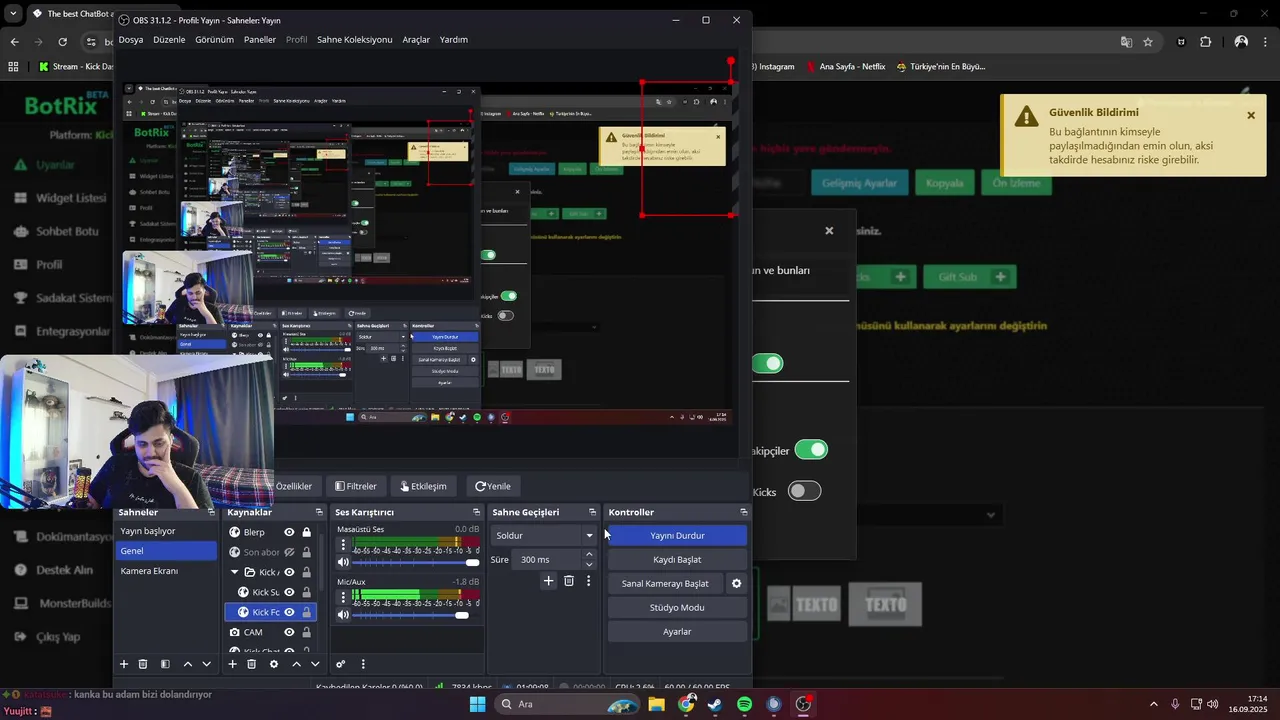
Task: Open OBS settings via Ayarlar button
Action: (677, 632)
